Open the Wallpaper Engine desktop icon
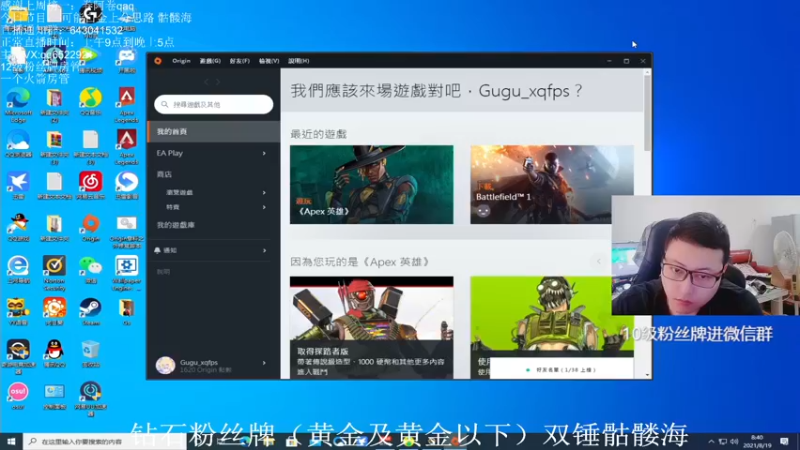800x450 pixels. tap(127, 273)
